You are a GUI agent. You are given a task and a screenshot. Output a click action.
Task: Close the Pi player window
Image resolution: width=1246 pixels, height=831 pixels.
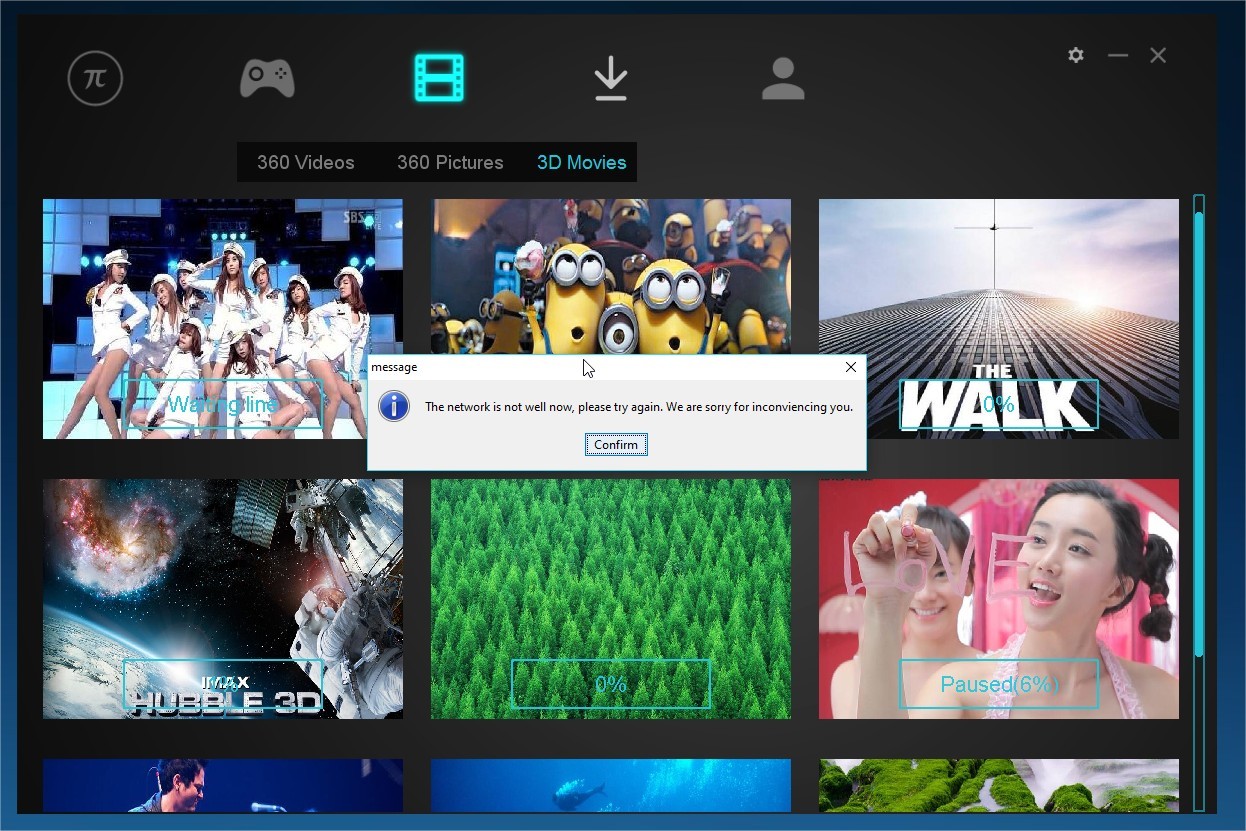(1158, 55)
